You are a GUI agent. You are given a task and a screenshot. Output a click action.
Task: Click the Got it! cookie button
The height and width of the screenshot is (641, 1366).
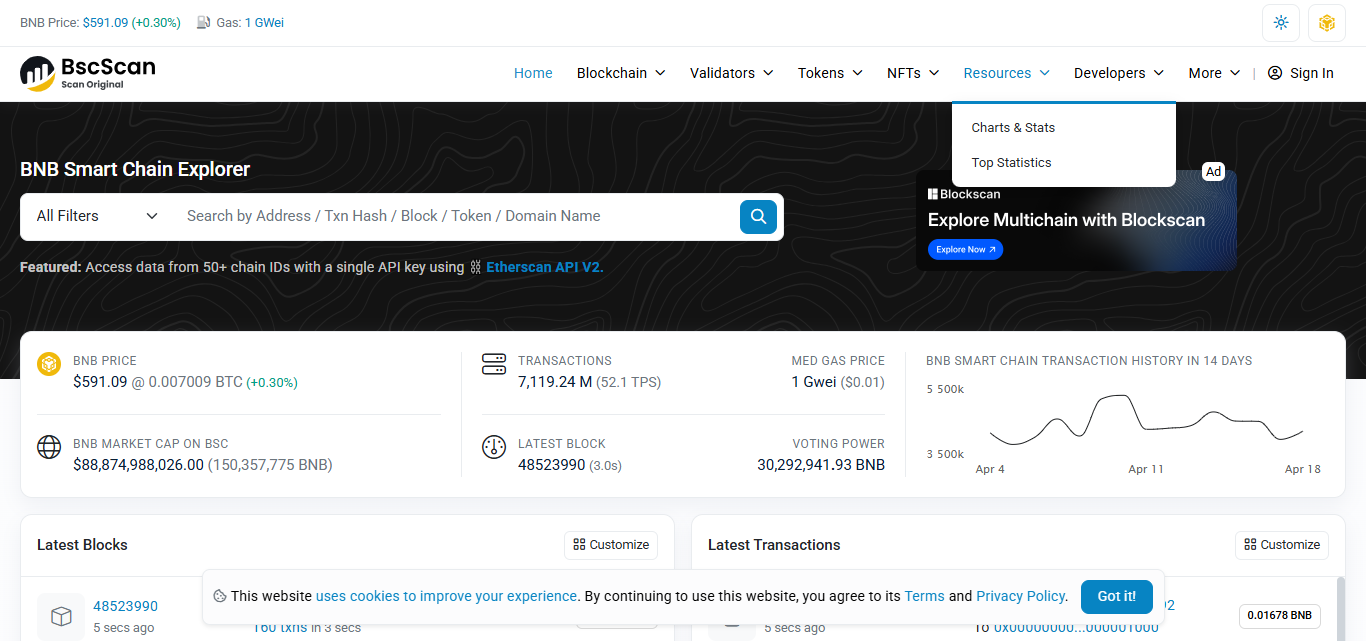(1116, 596)
